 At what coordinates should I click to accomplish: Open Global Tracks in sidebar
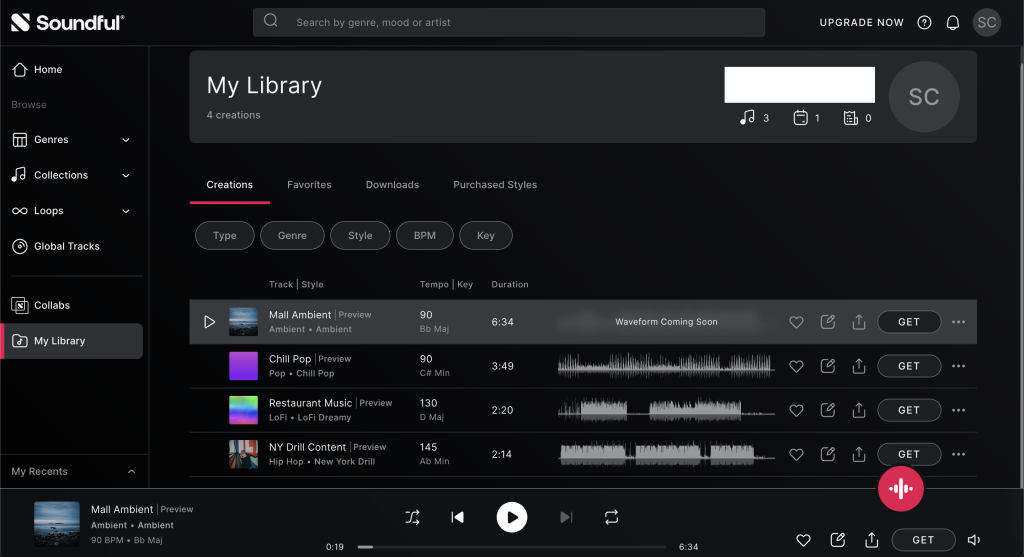click(56, 246)
